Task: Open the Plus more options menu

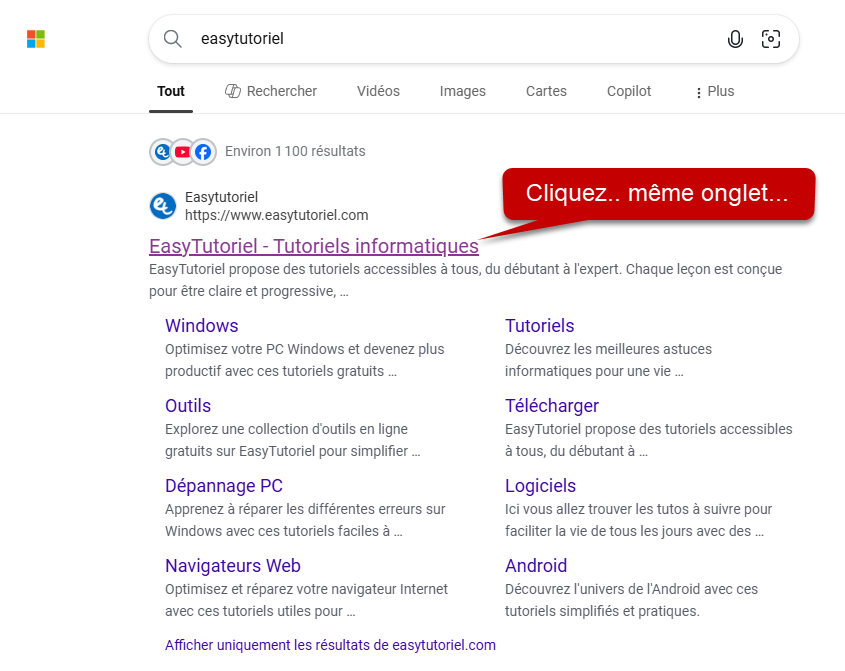Action: [714, 92]
